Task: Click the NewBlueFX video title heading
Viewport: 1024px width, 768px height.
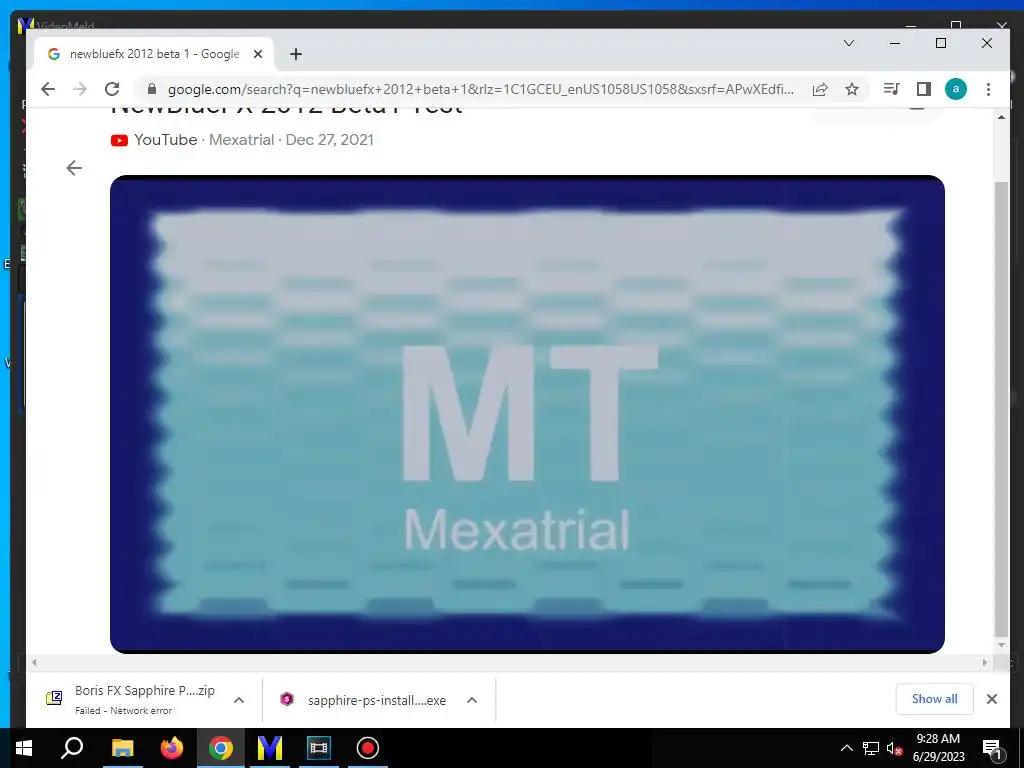Action: (x=287, y=109)
